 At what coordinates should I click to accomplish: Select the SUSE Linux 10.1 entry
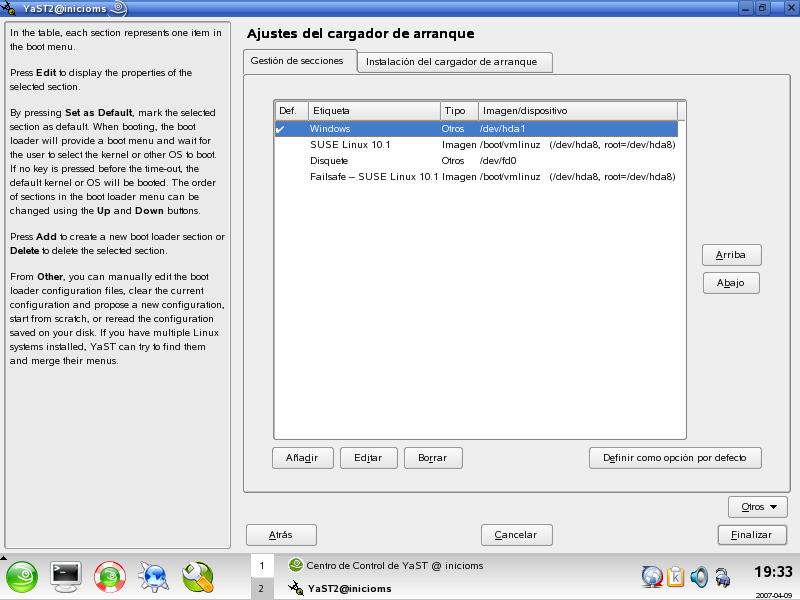(x=350, y=145)
